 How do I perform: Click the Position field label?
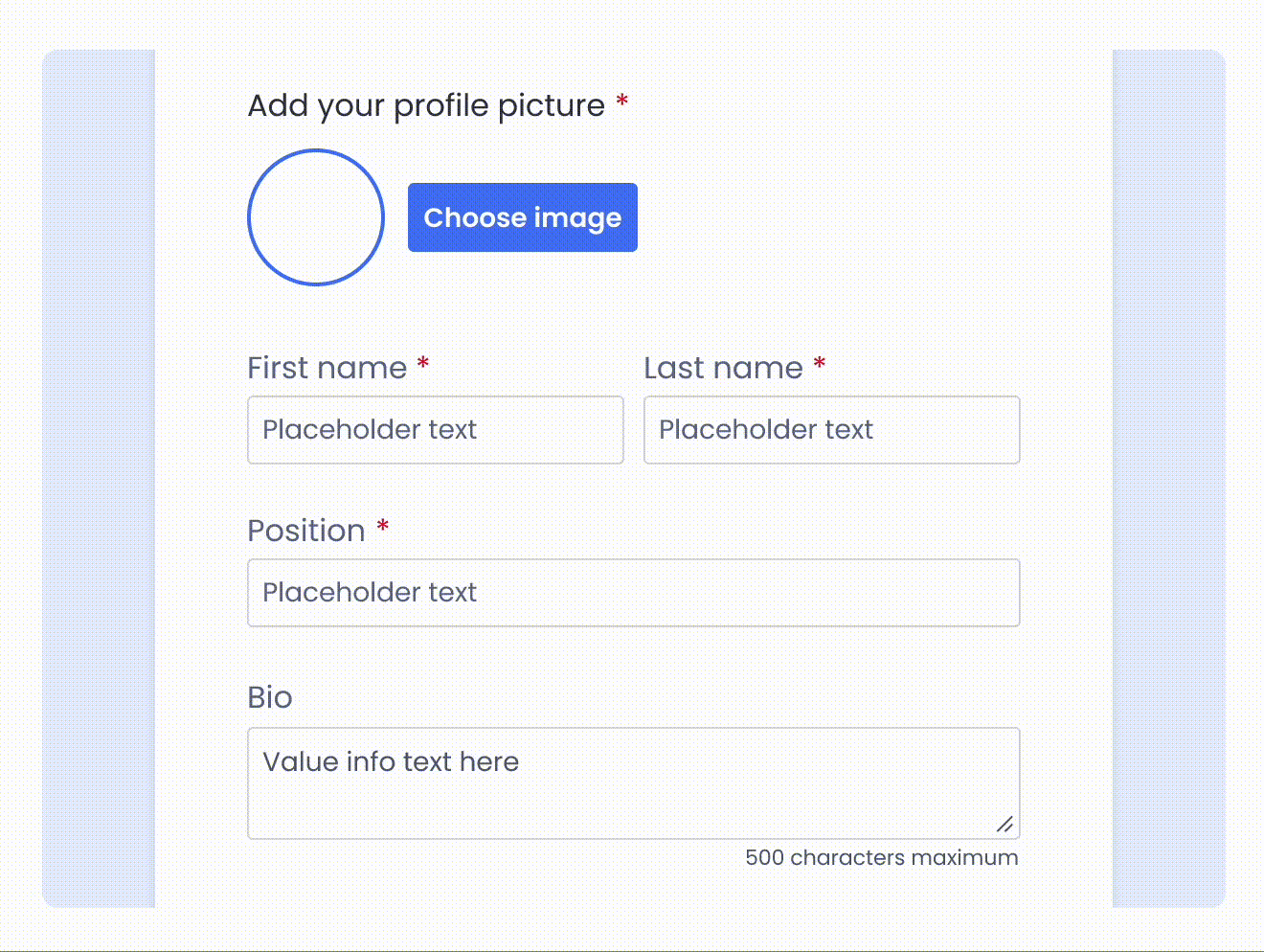coord(305,531)
